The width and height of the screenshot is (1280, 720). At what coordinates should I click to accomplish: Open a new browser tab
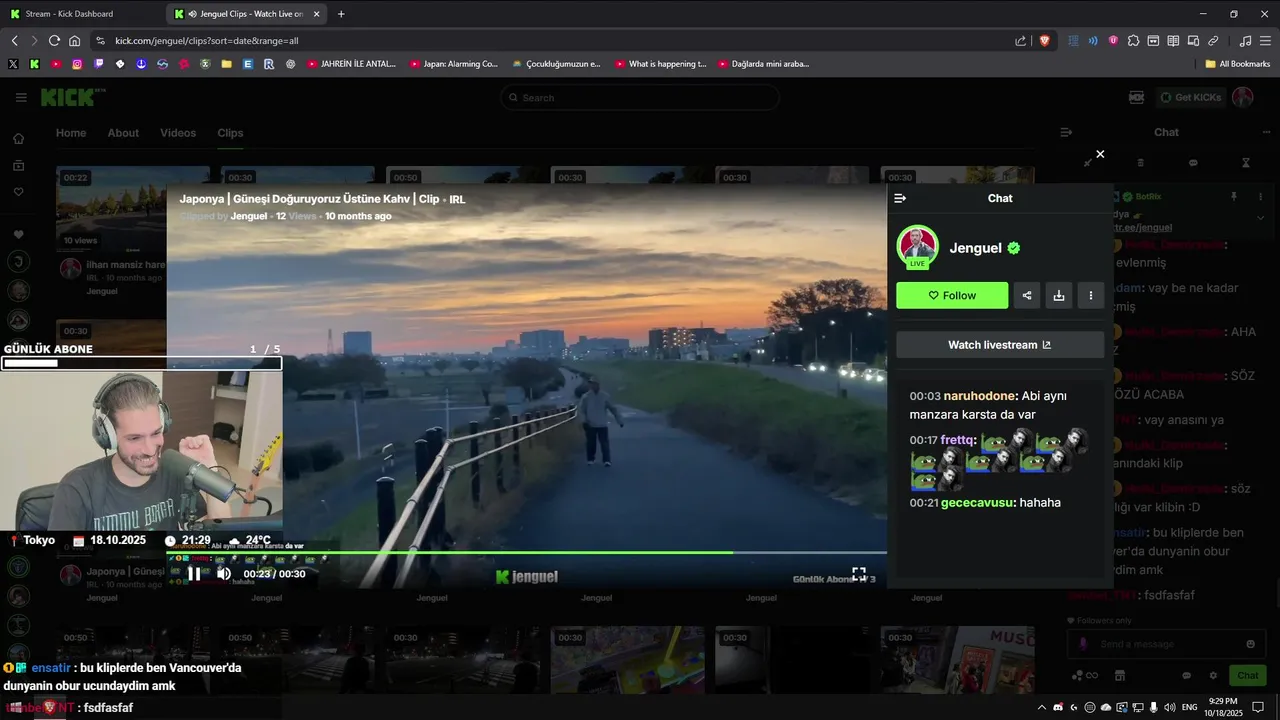[341, 14]
